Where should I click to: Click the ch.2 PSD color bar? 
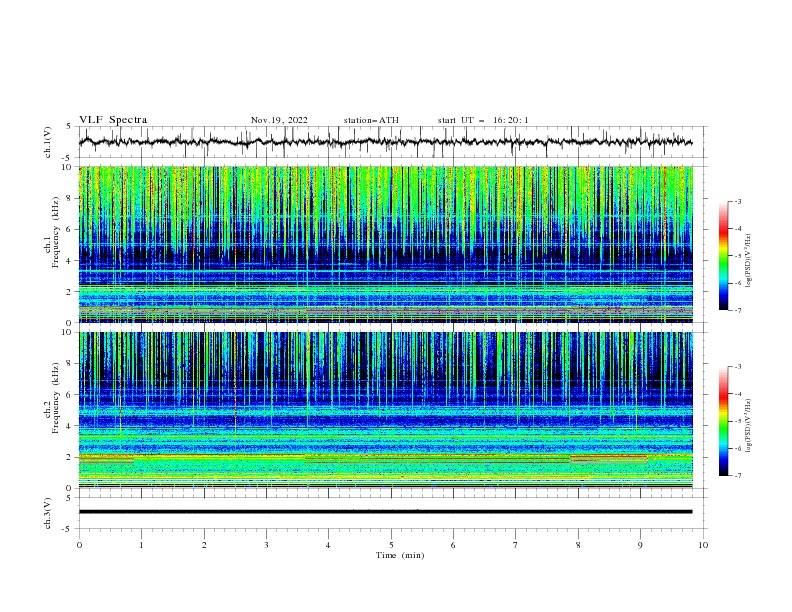point(724,421)
